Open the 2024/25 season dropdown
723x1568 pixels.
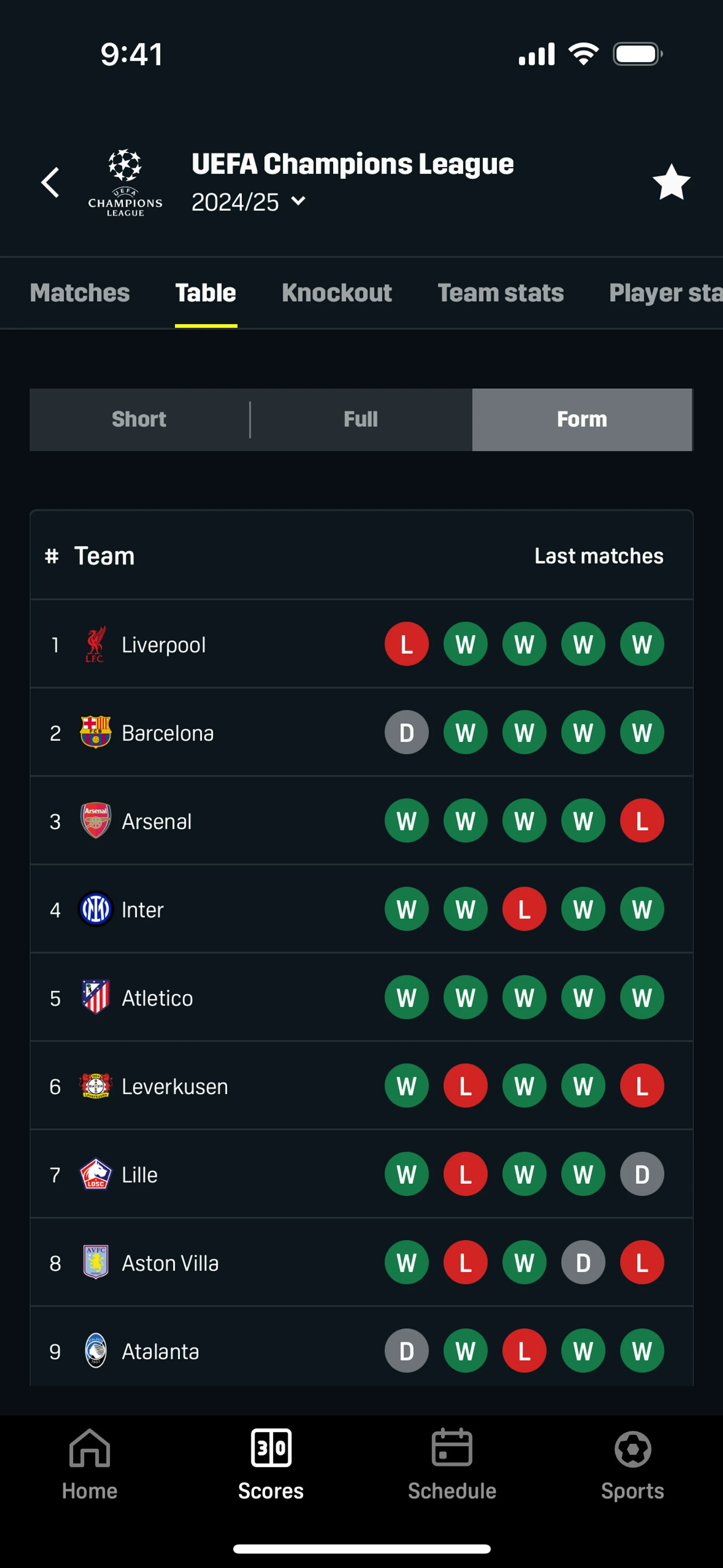point(248,202)
